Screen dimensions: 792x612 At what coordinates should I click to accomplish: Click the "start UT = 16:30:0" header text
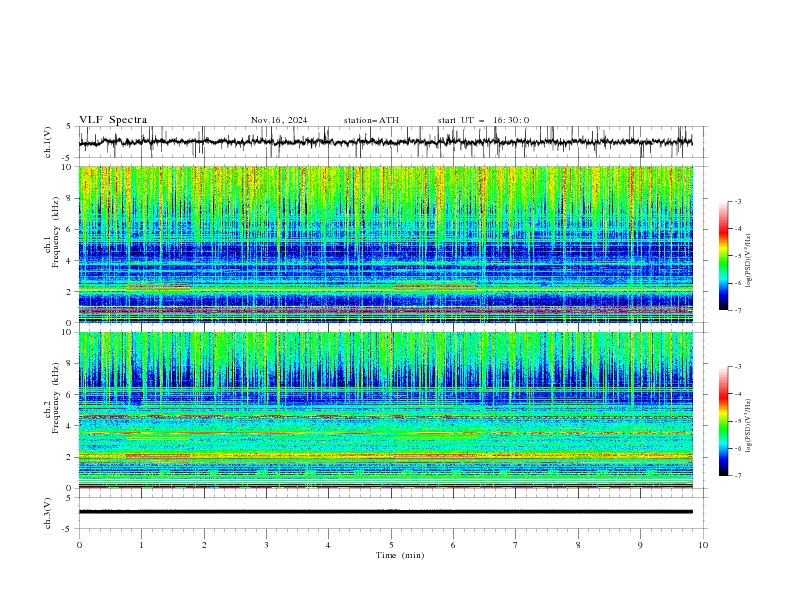(x=483, y=120)
